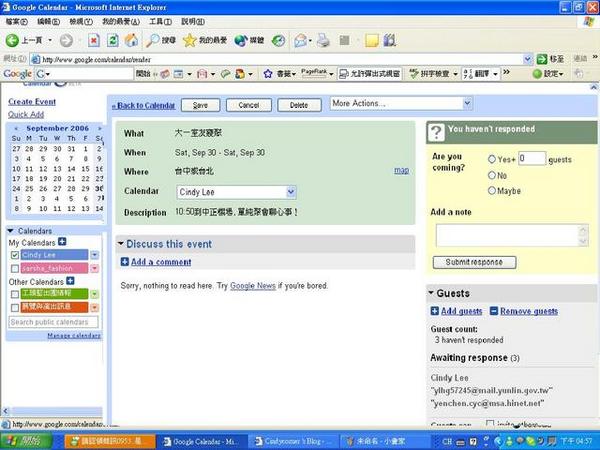Open the third IE menu bar item
Viewport: 600px width, 450px height.
[x=81, y=21]
